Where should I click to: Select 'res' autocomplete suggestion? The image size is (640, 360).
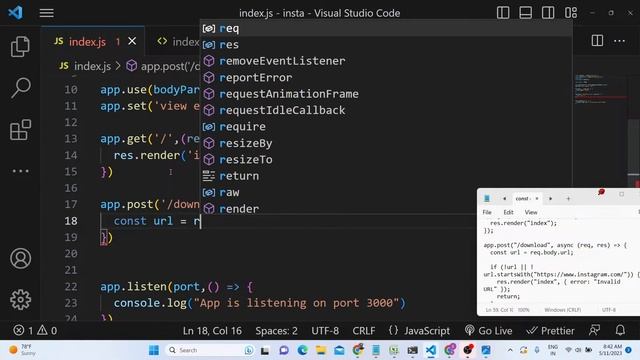click(x=385, y=44)
